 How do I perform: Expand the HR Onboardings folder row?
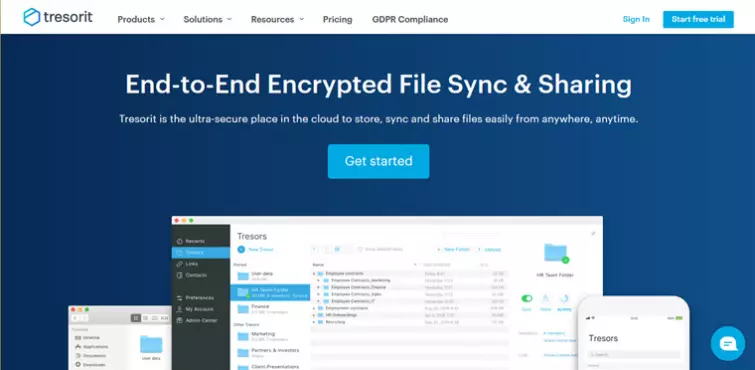pos(314,315)
